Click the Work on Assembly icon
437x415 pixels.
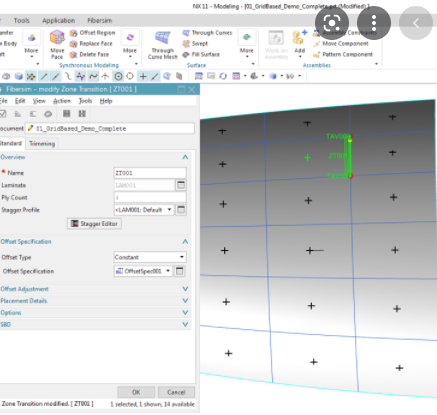276,45
